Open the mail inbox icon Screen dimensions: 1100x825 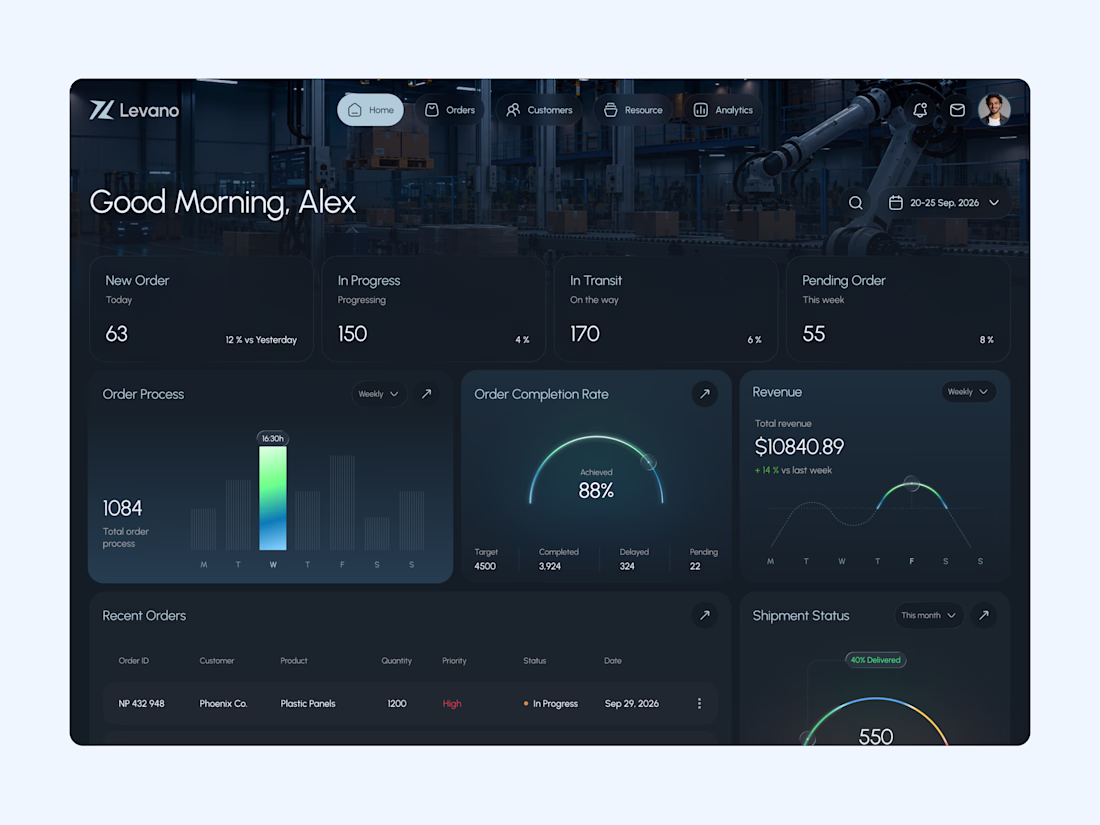point(957,110)
